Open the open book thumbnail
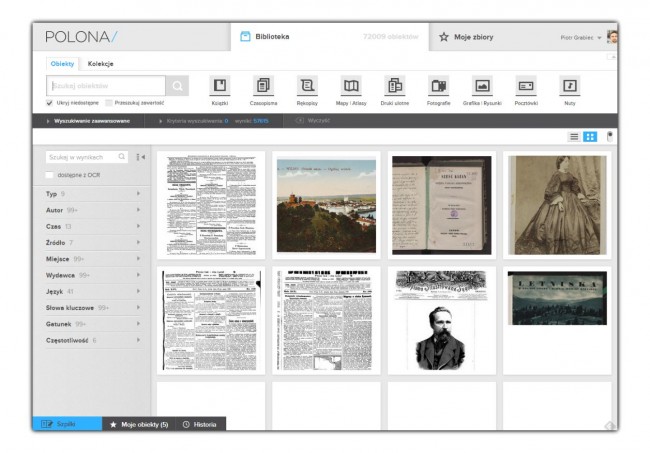The width and height of the screenshot is (650, 453). tap(441, 205)
